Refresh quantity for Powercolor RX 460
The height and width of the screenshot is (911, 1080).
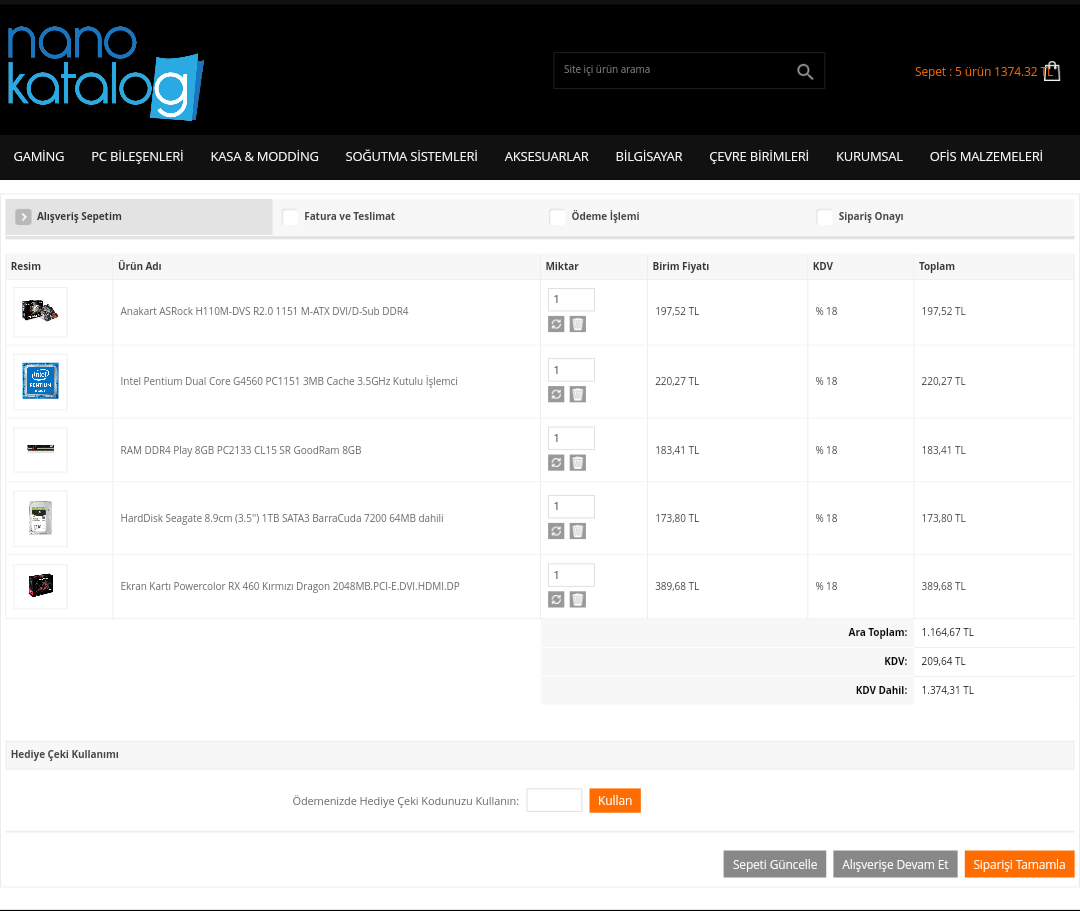pos(556,600)
